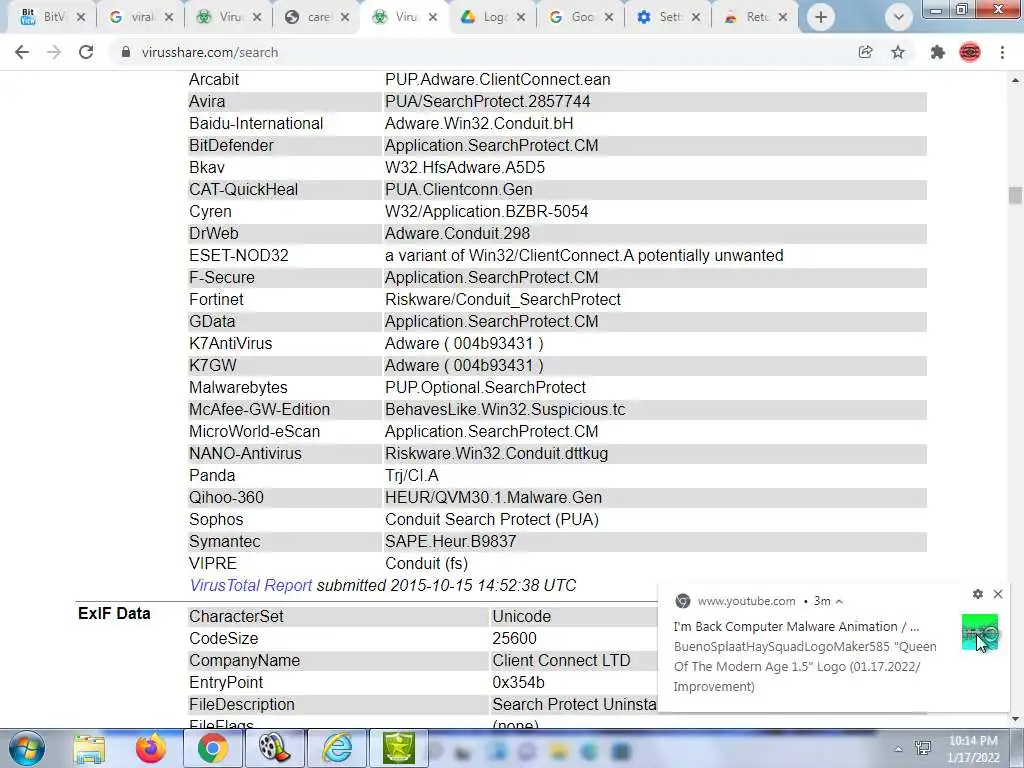This screenshot has width=1024, height=768.
Task: Open the Windows Start menu
Action: 26,748
